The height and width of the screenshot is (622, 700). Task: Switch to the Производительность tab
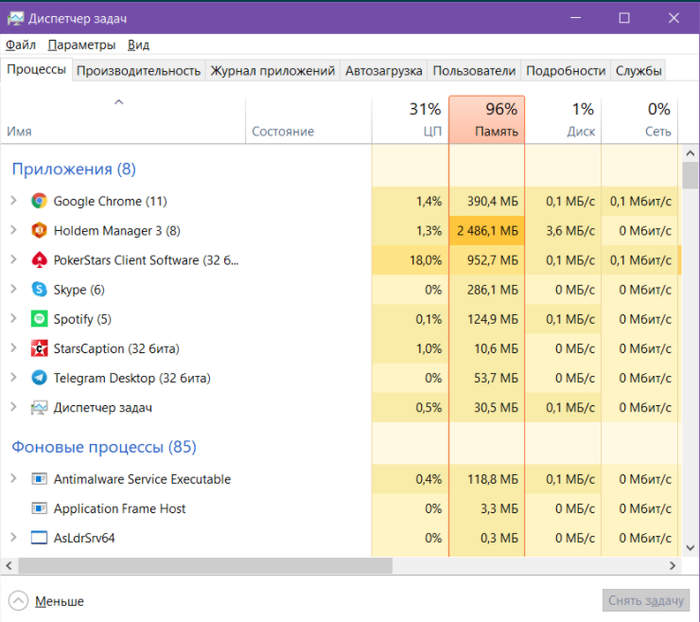(139, 71)
